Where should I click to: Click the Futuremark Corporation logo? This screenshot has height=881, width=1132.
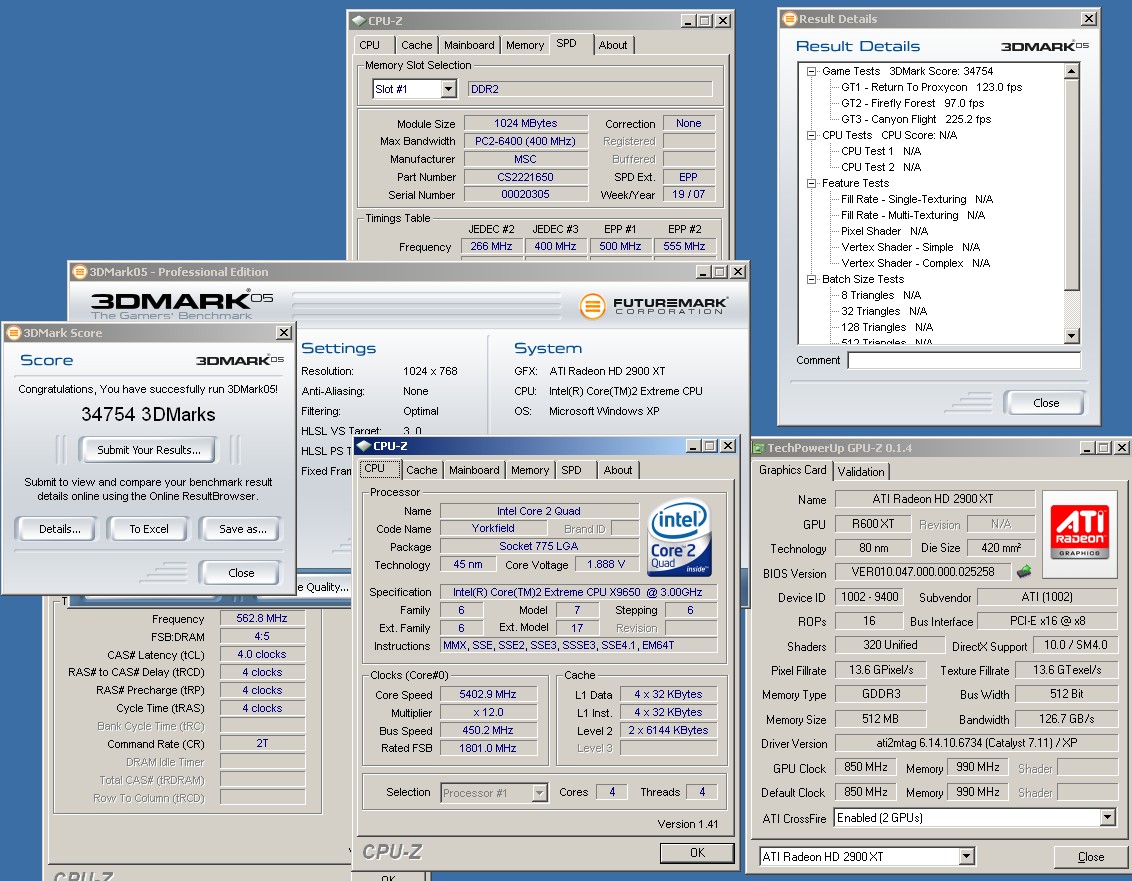(x=654, y=305)
